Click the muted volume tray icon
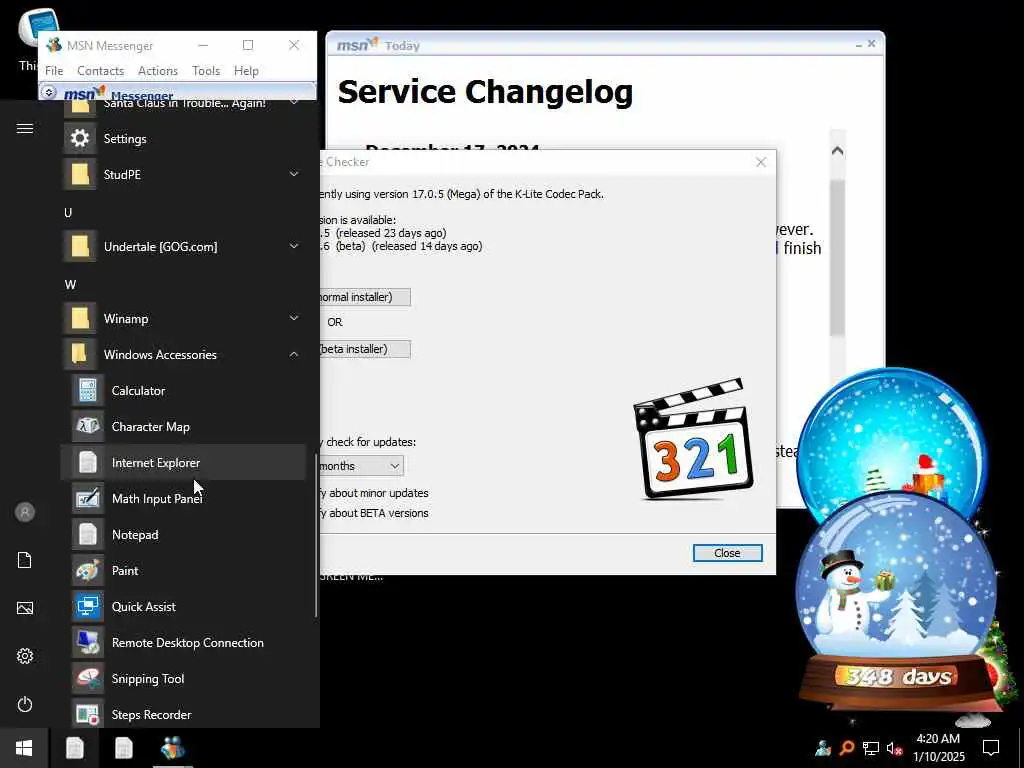1024x768 pixels. click(x=894, y=748)
